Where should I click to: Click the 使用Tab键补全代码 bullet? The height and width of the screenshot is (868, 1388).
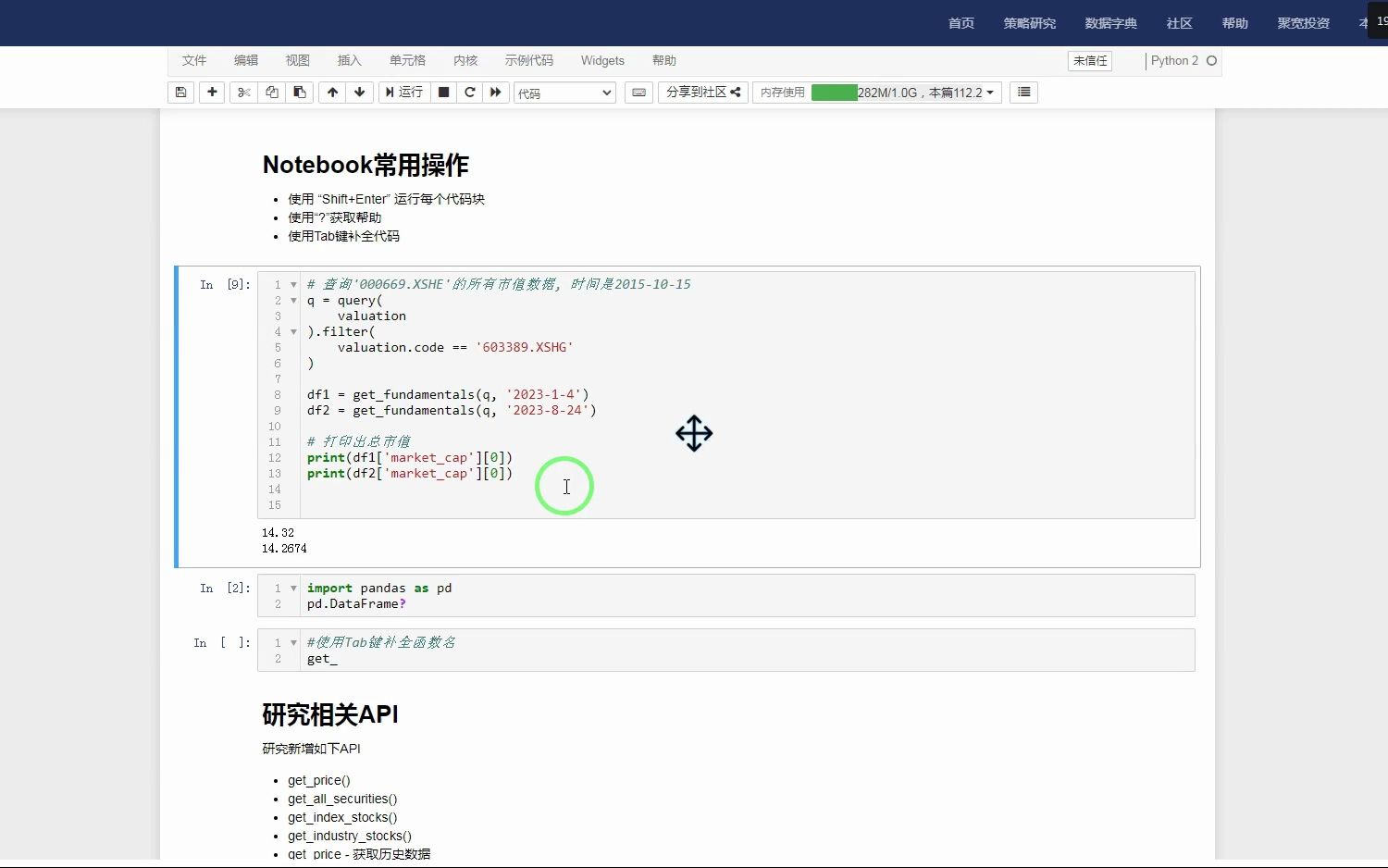tap(343, 236)
